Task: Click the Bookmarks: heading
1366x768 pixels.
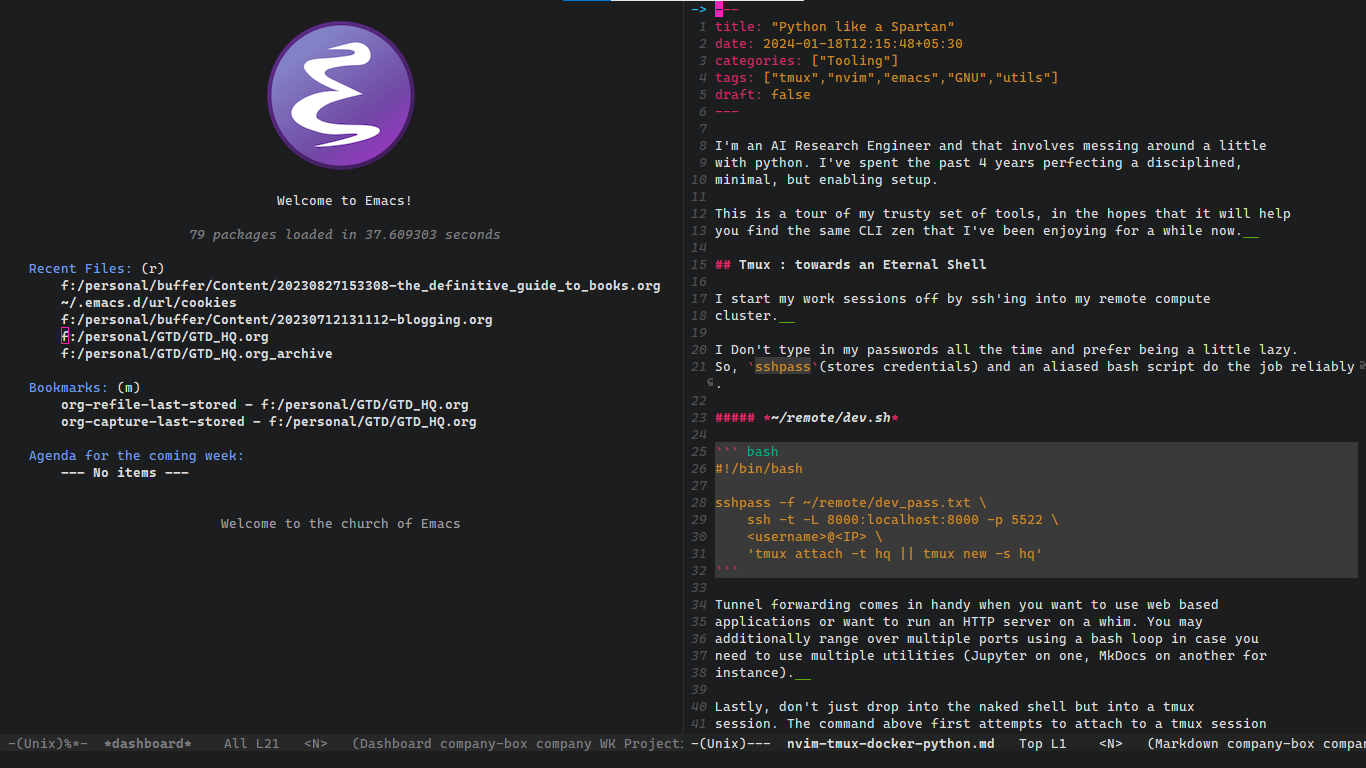Action: click(69, 387)
